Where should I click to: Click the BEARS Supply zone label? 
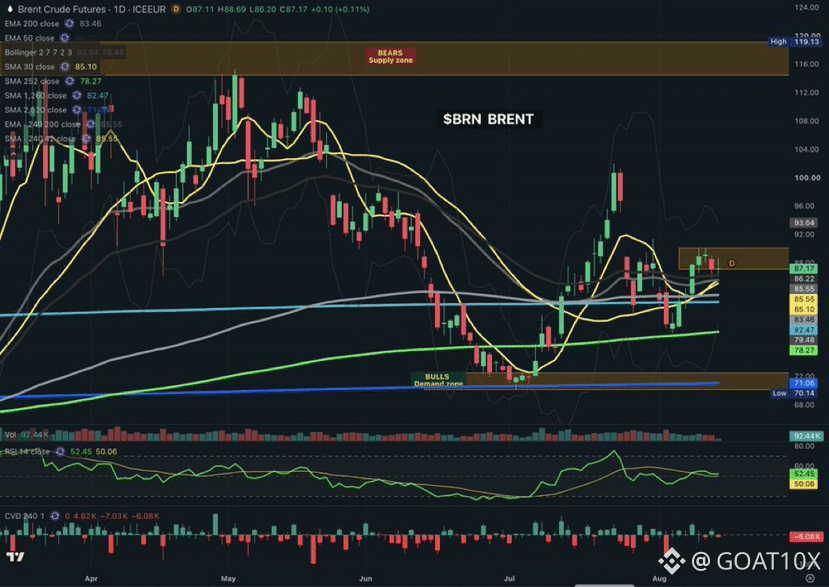pyautogui.click(x=390, y=57)
